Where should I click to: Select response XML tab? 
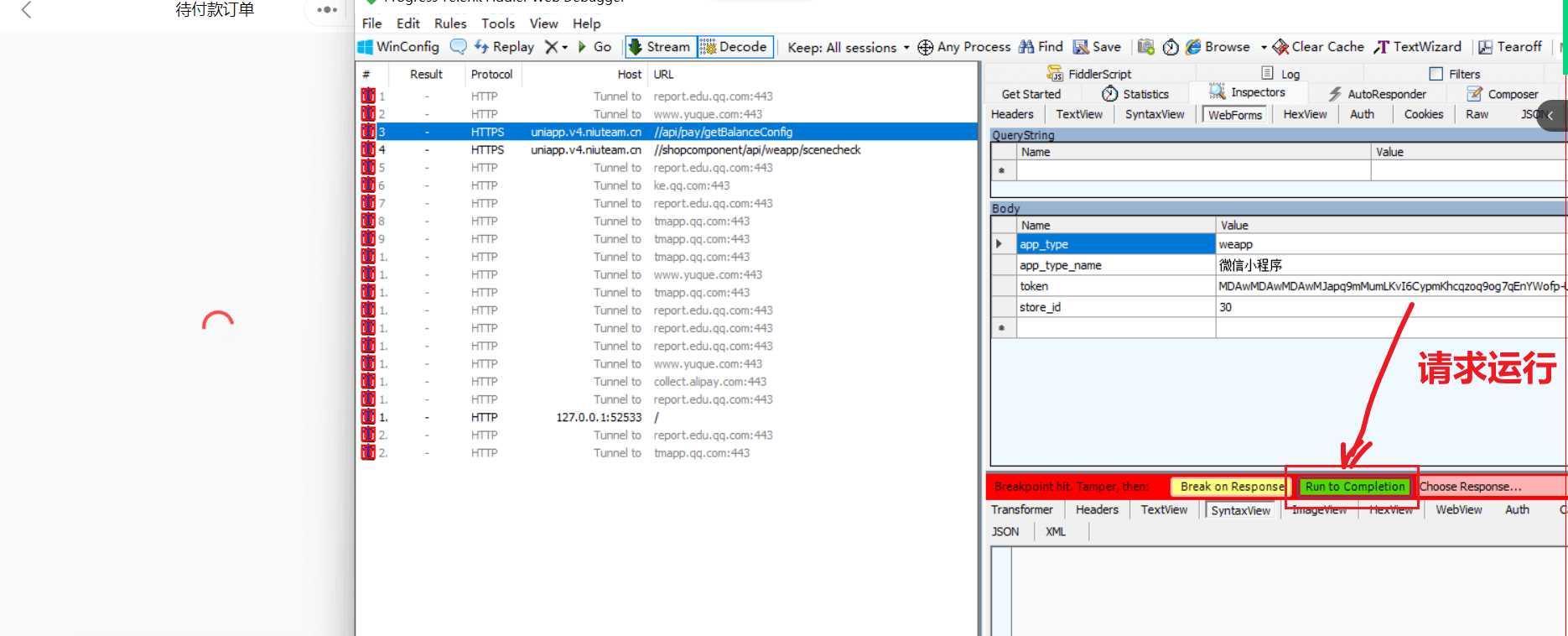click(1056, 531)
